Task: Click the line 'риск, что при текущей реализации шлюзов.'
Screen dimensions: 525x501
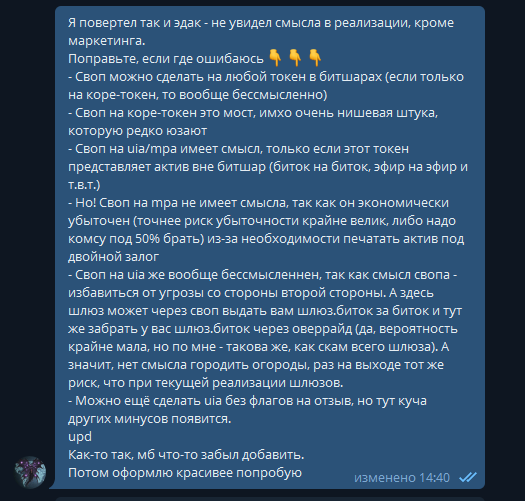Action: tap(206, 382)
